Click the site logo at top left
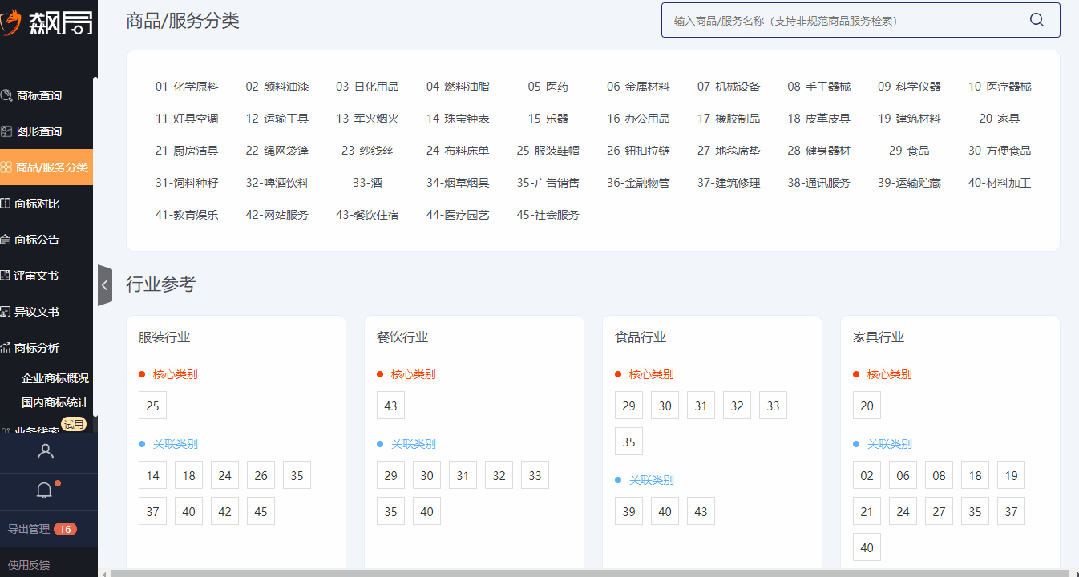 tap(47, 22)
